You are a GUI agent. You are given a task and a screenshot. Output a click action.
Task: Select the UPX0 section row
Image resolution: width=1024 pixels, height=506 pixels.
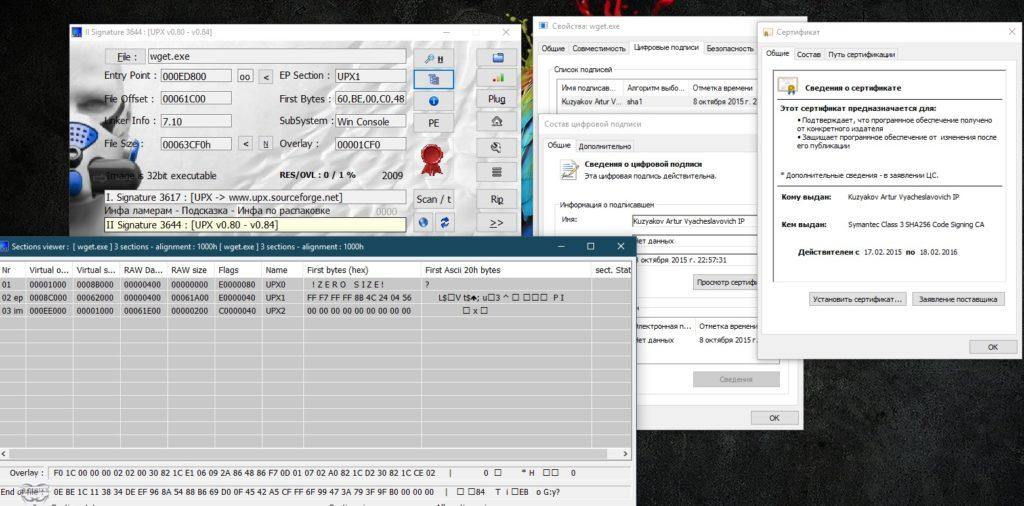(315, 285)
